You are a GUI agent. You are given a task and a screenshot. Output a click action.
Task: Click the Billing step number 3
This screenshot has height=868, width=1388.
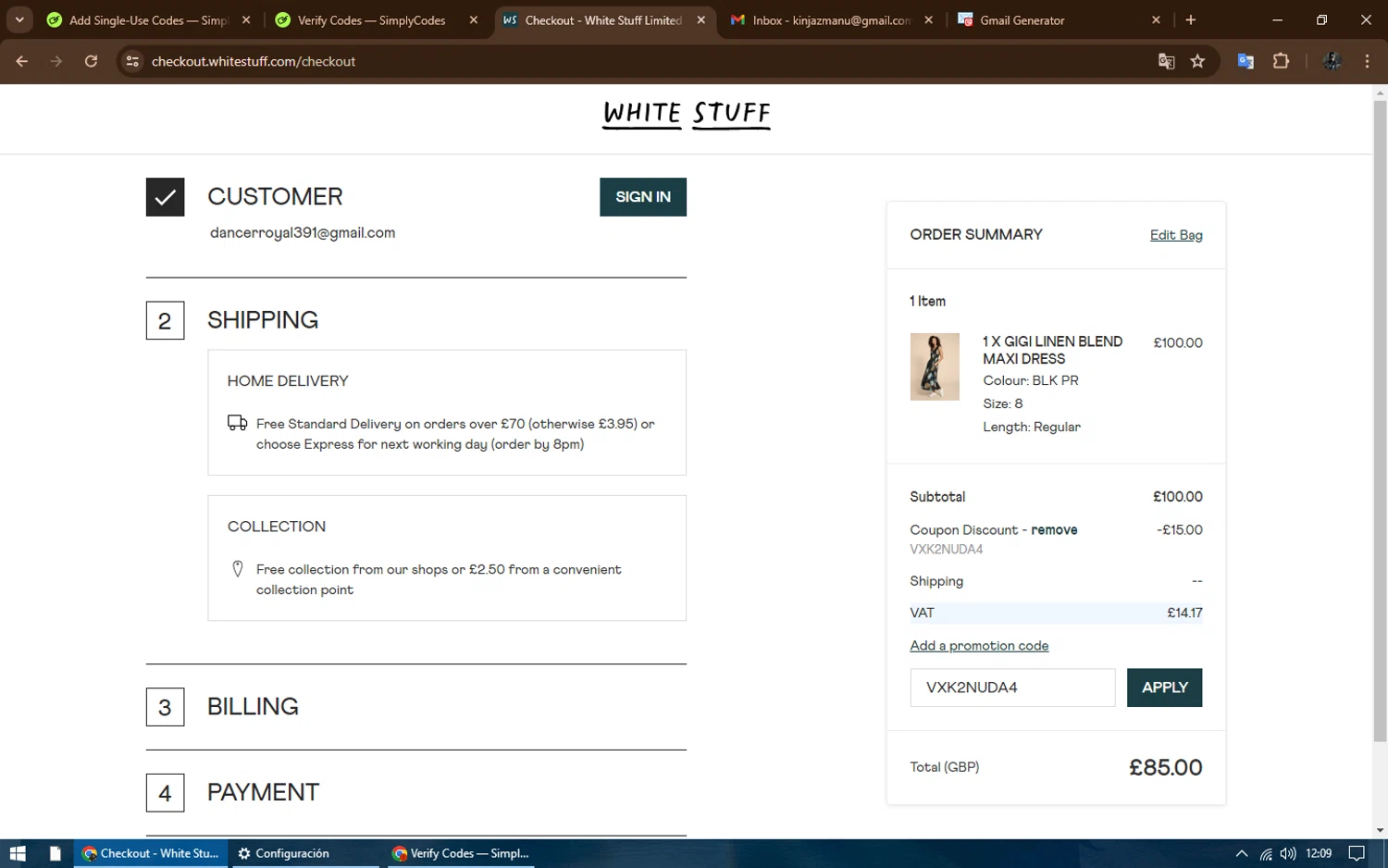pos(165,707)
